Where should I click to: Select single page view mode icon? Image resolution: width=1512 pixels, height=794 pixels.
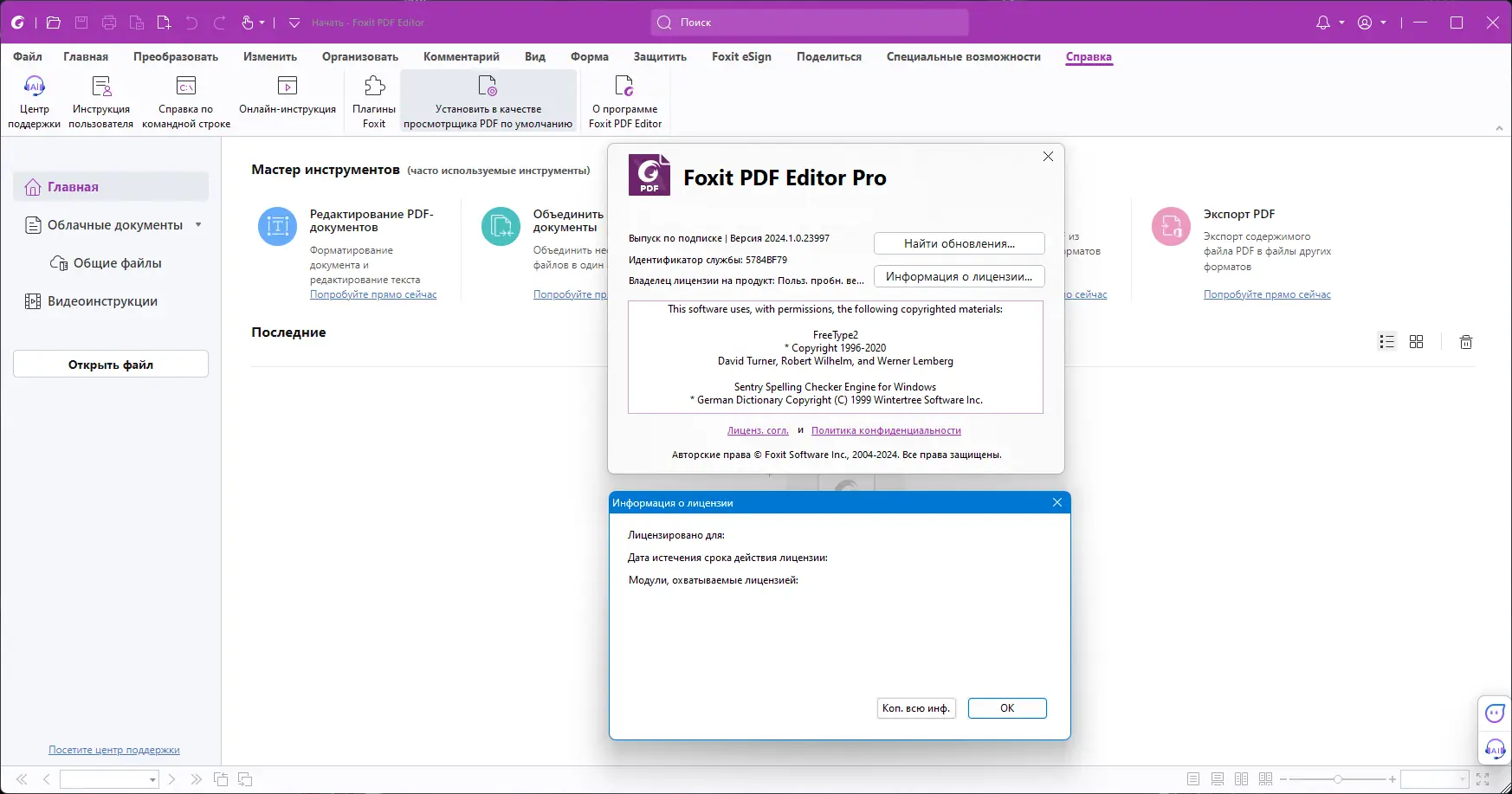pyautogui.click(x=1193, y=779)
